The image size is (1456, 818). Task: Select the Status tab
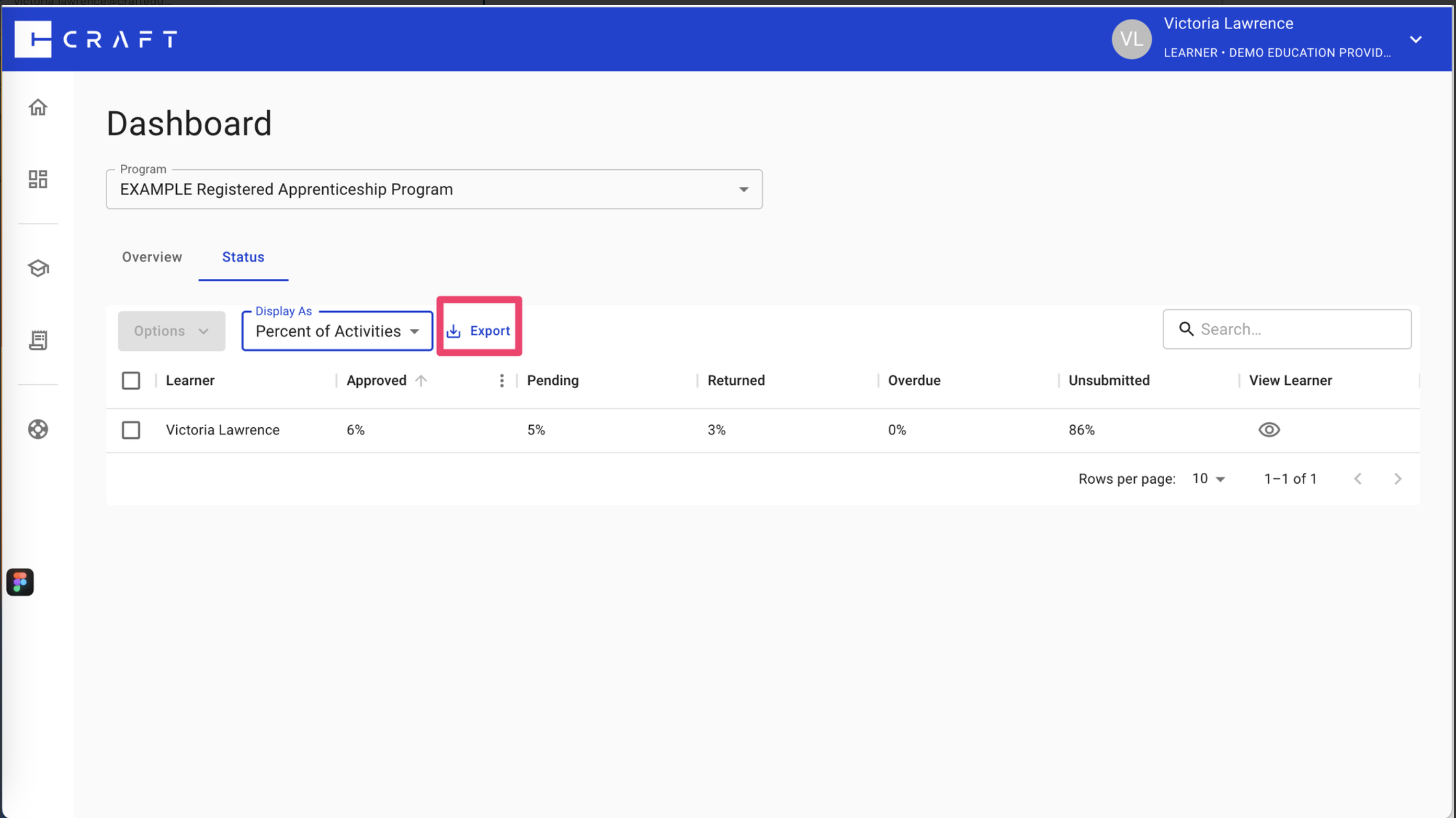click(x=243, y=257)
